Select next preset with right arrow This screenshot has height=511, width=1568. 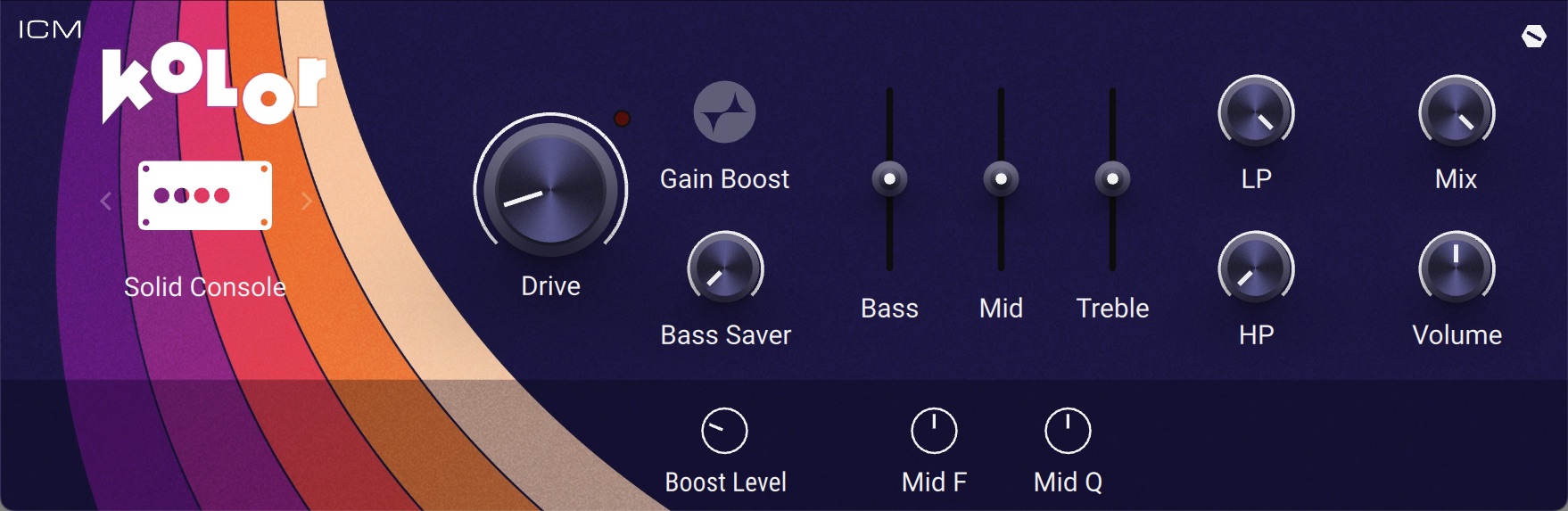[x=306, y=201]
